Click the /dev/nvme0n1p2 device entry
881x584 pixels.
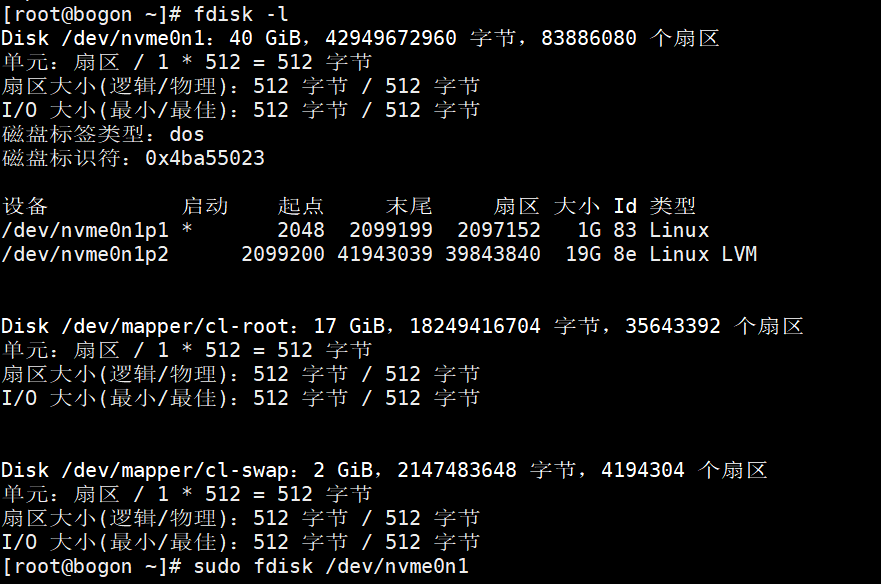pos(85,254)
